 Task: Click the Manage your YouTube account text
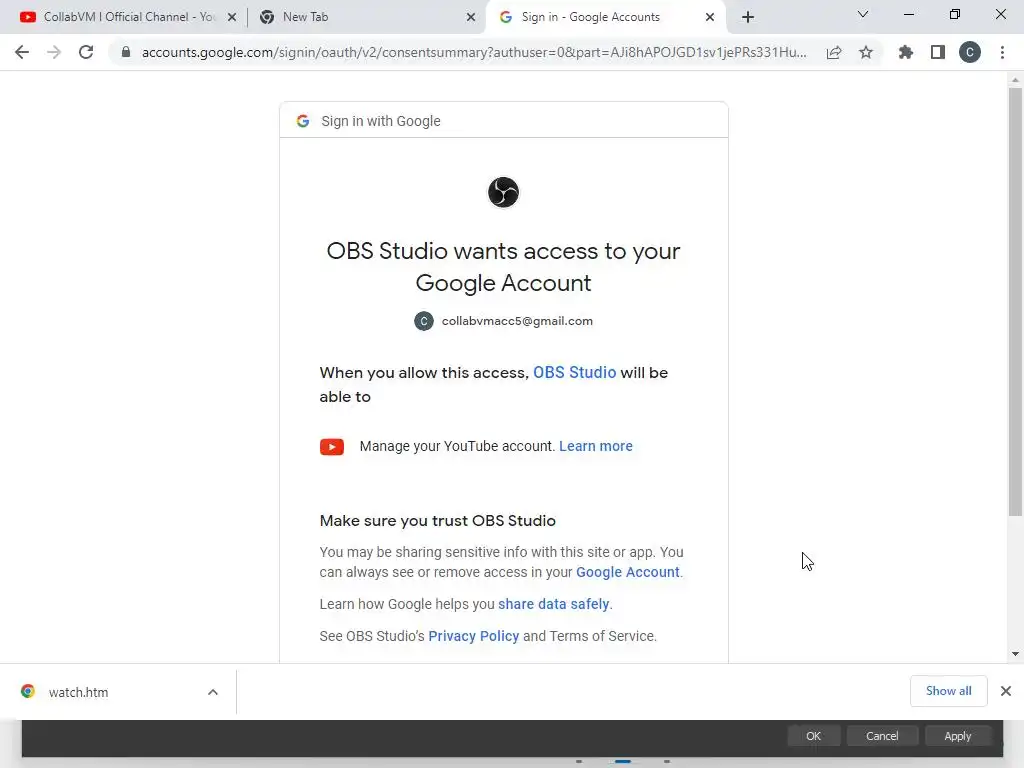[457, 446]
